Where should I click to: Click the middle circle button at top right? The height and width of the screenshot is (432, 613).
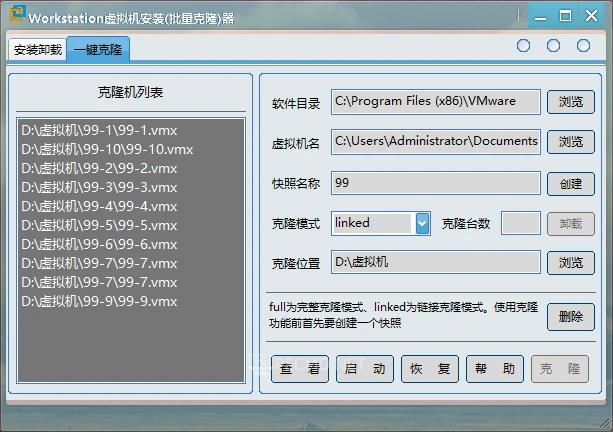point(553,46)
